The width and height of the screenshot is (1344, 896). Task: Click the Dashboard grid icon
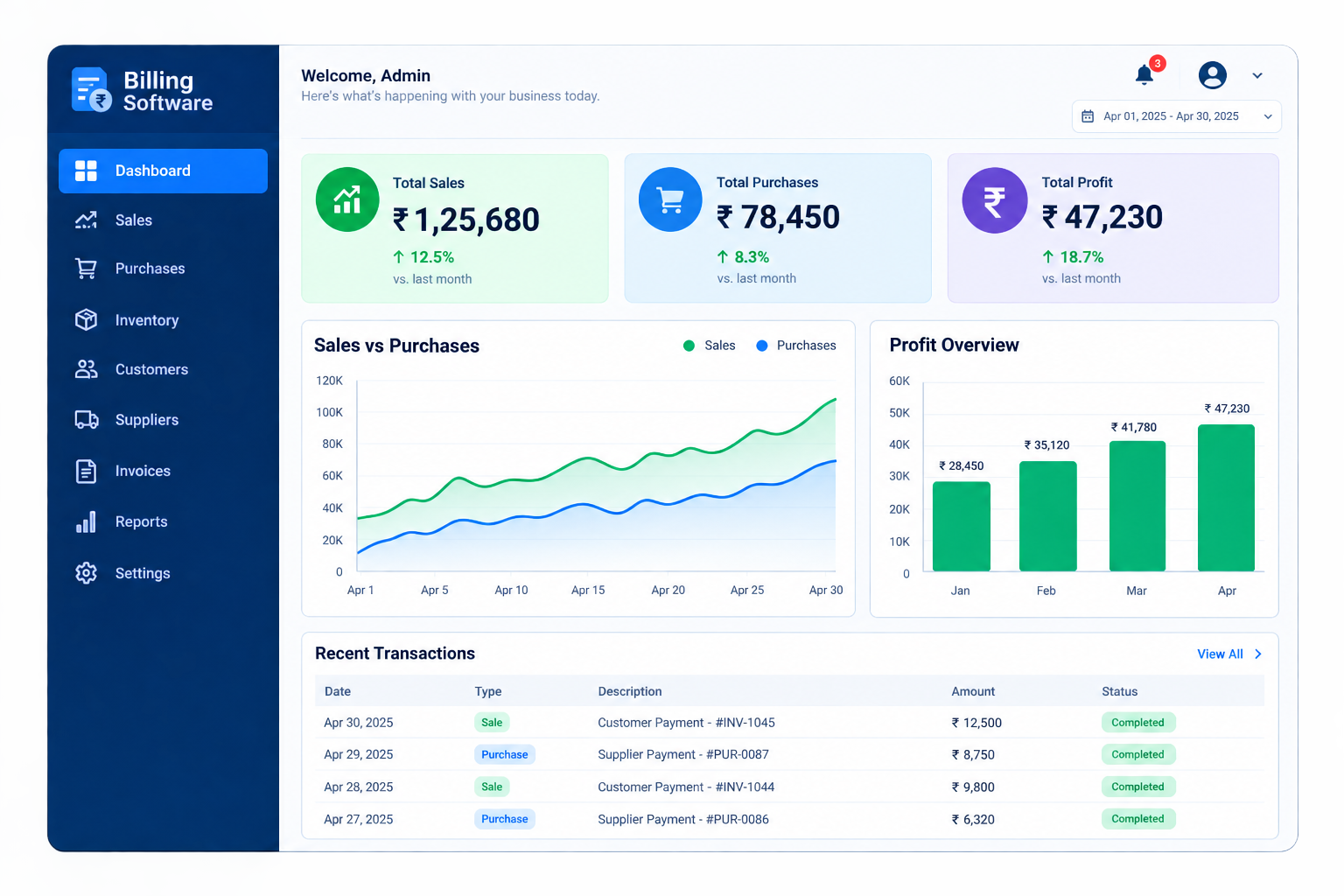[86, 171]
